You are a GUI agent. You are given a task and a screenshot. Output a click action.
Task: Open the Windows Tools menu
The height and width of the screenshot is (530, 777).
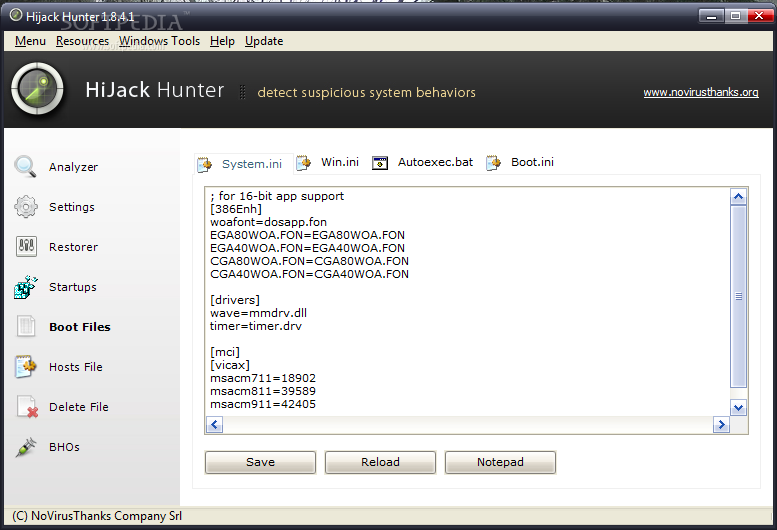(x=159, y=41)
